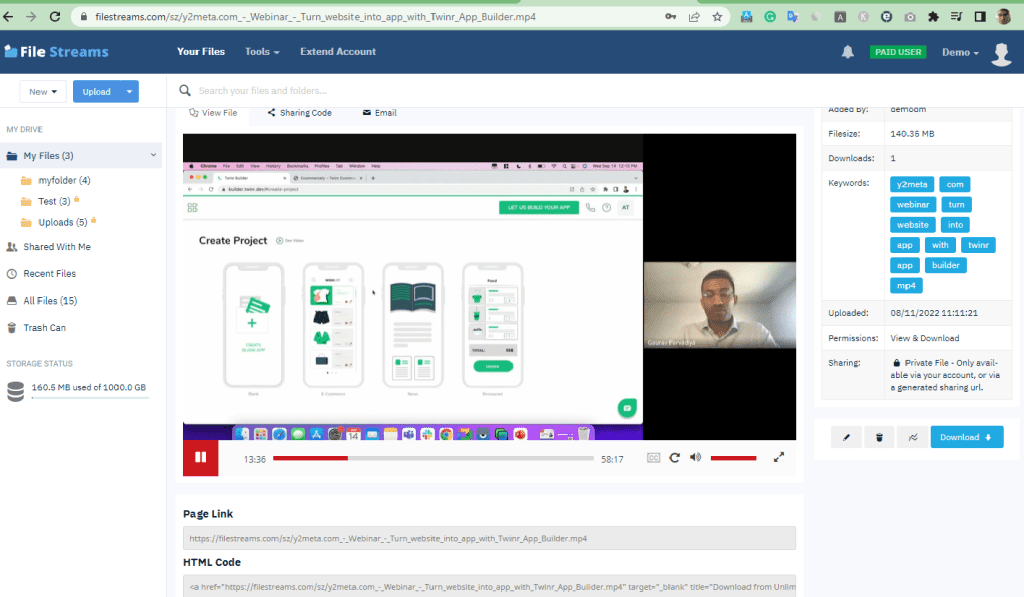Switch to Email tab
Image resolution: width=1024 pixels, height=597 pixels.
pos(379,113)
